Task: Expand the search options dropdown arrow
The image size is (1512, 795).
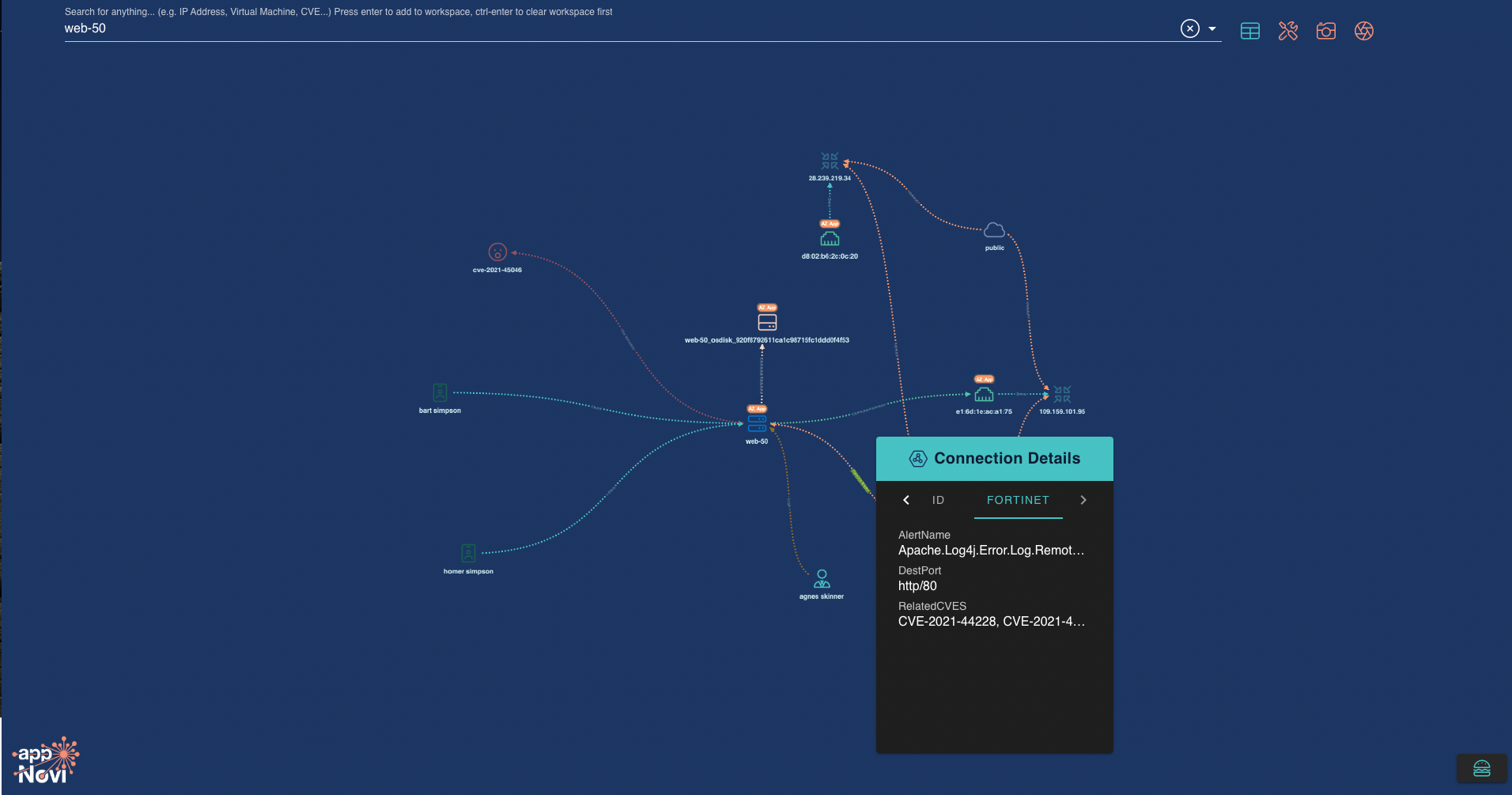Action: click(x=1212, y=28)
